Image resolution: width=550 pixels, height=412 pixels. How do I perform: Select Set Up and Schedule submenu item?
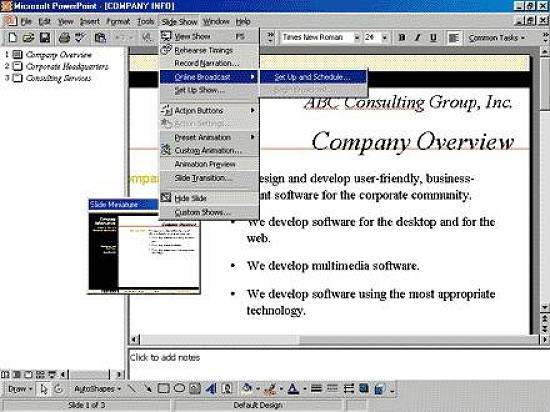click(x=313, y=77)
